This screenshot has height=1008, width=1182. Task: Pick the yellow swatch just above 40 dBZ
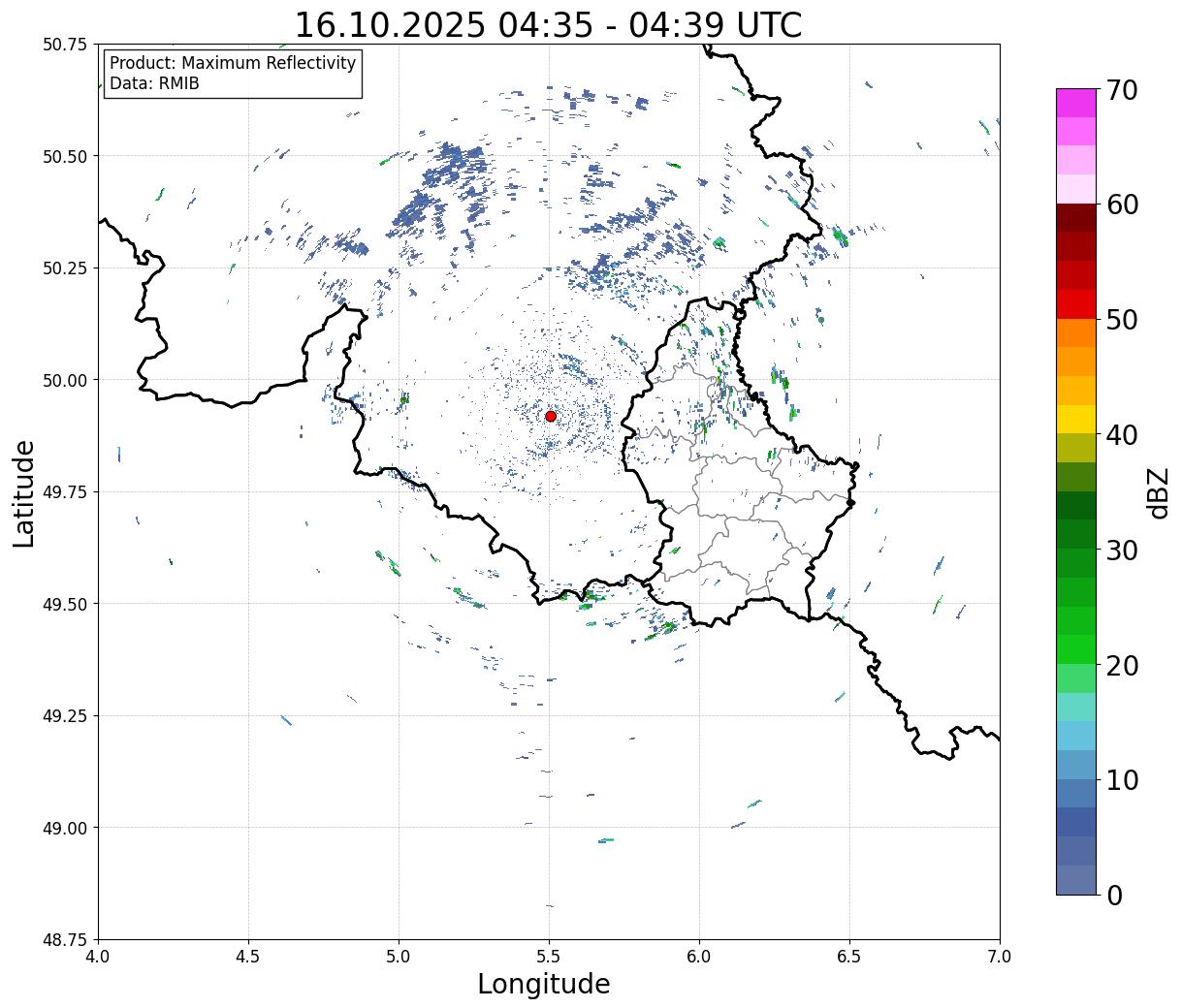1076,419
